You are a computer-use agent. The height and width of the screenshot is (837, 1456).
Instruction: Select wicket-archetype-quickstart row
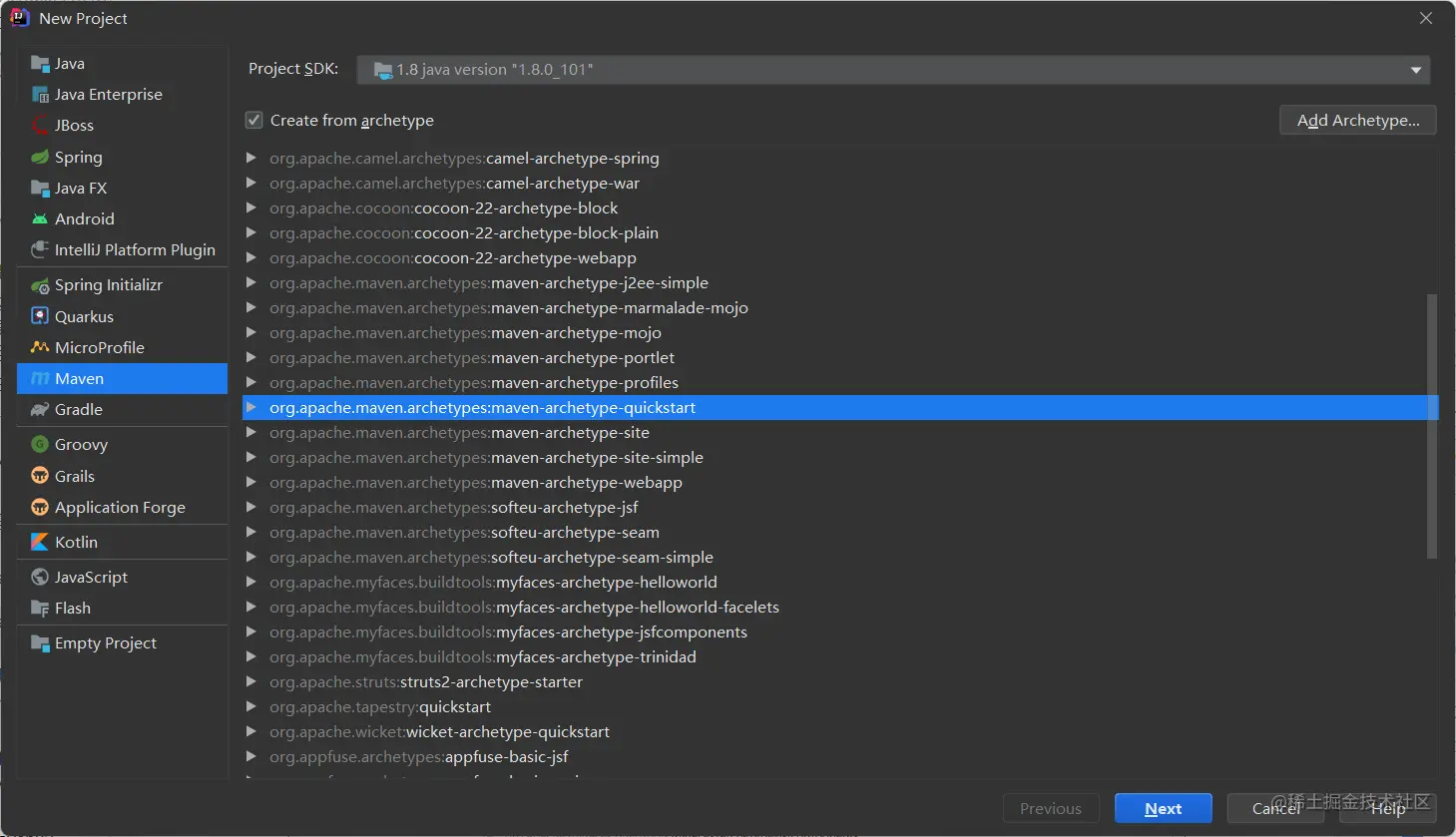[840, 731]
